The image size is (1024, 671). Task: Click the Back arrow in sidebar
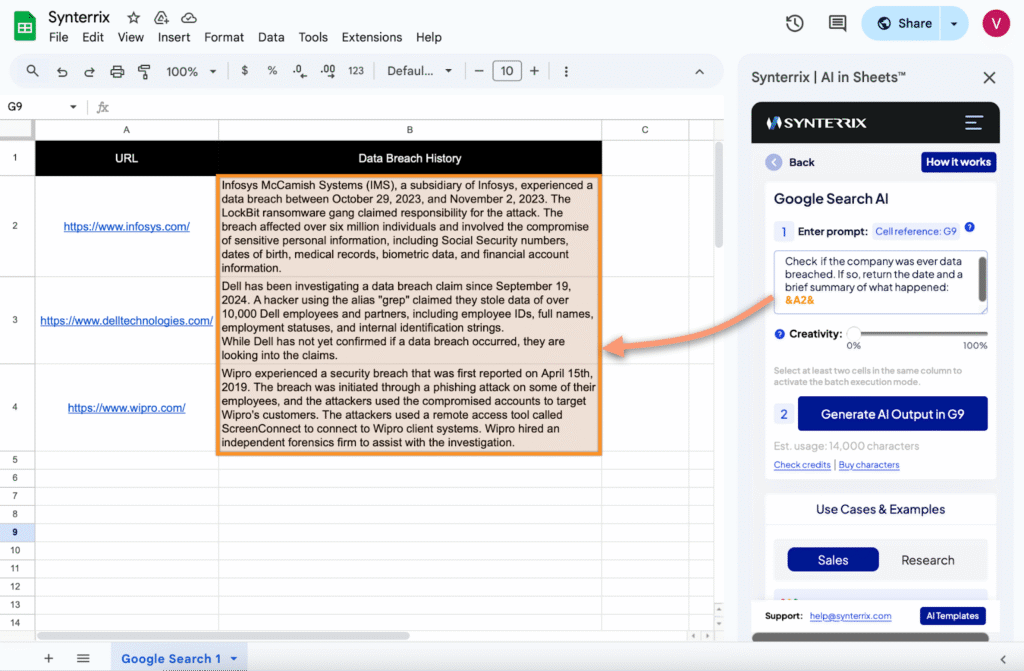774,162
